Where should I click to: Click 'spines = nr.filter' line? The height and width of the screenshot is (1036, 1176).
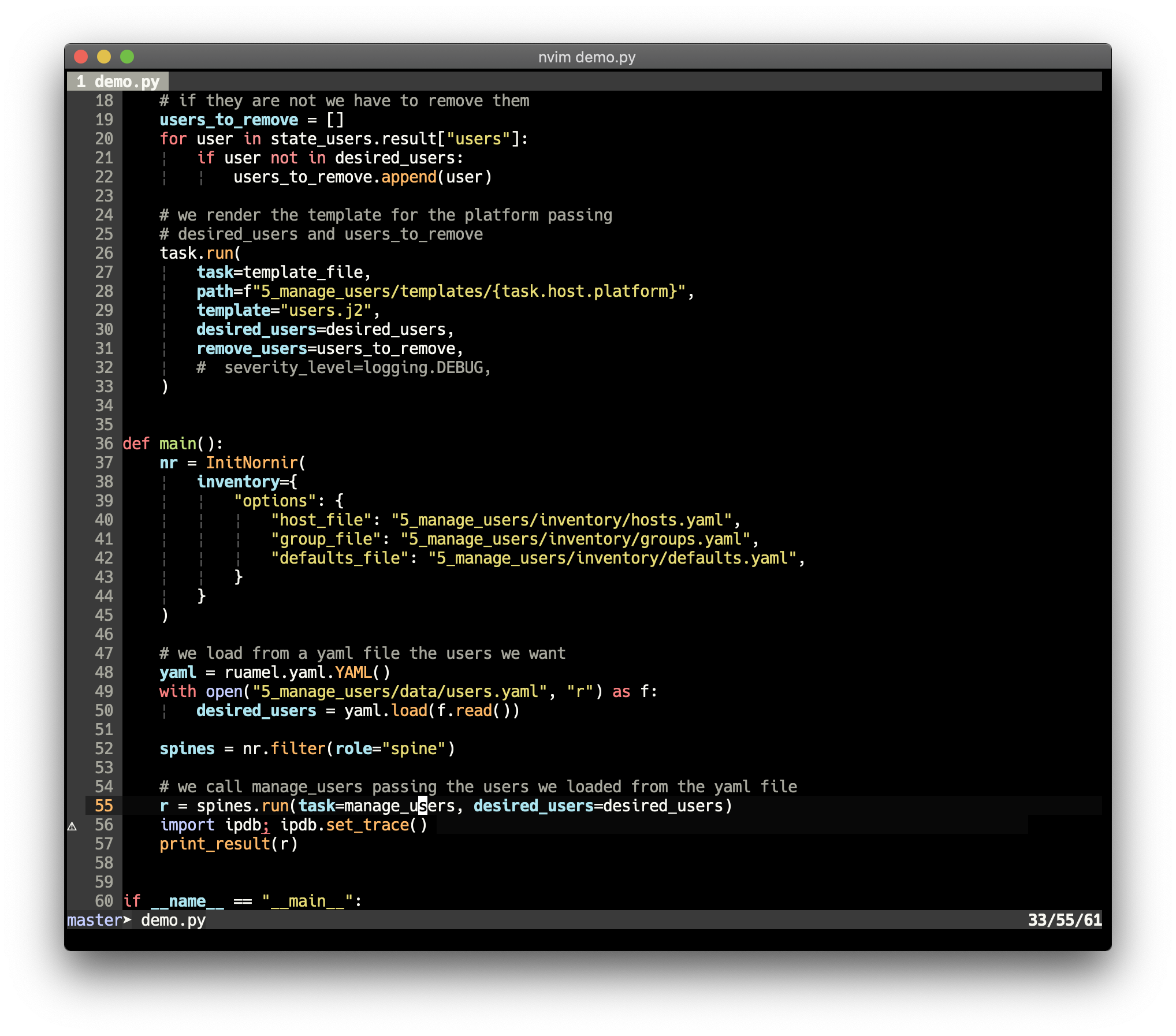307,748
